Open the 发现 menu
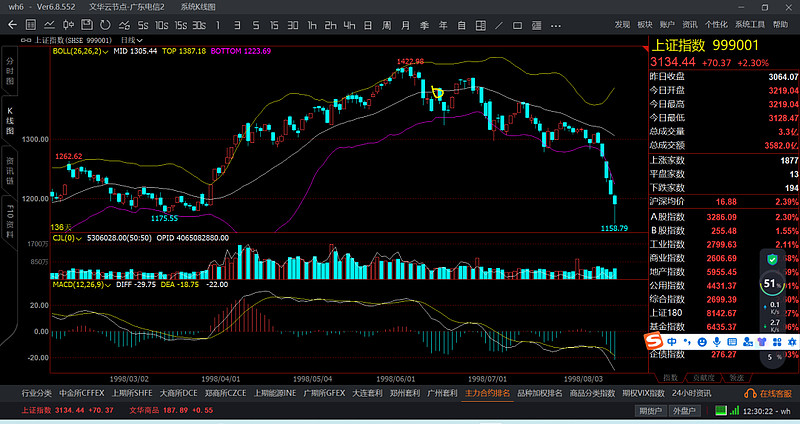This screenshot has height=424, width=800. point(622,24)
